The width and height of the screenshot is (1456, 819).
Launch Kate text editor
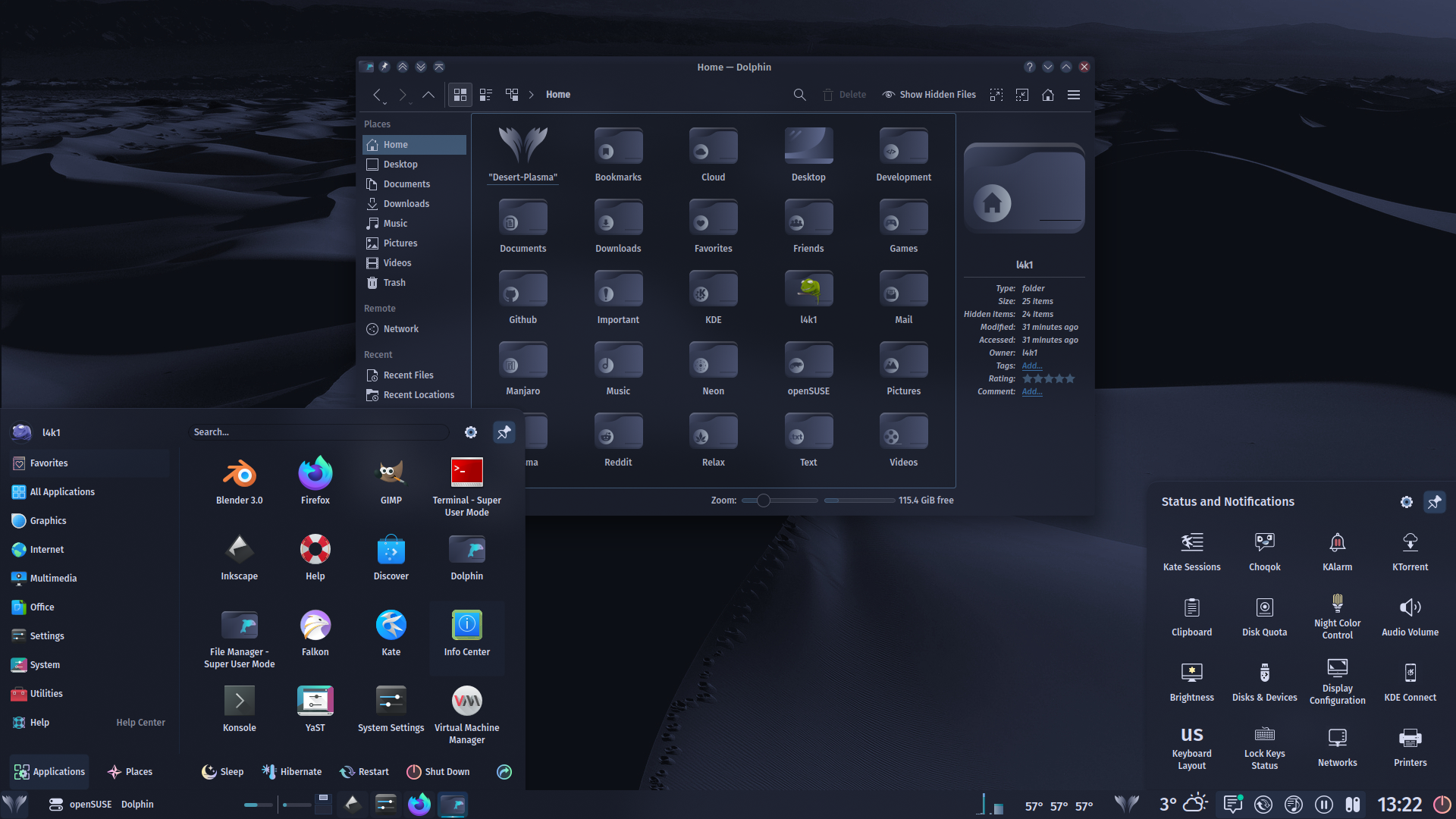(x=391, y=632)
